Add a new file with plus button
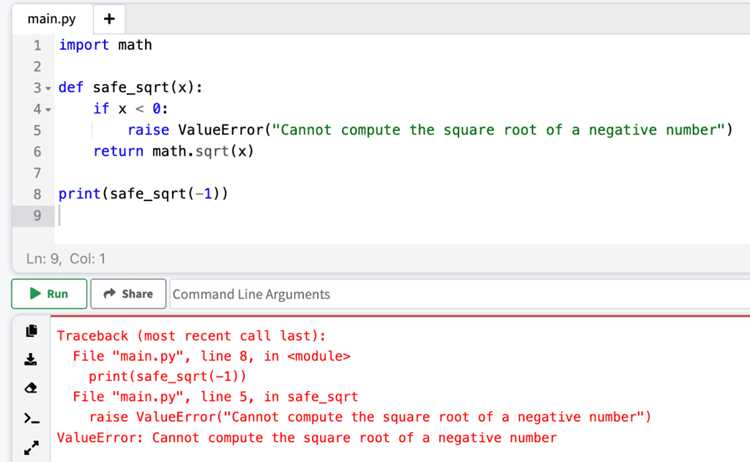 coord(109,19)
